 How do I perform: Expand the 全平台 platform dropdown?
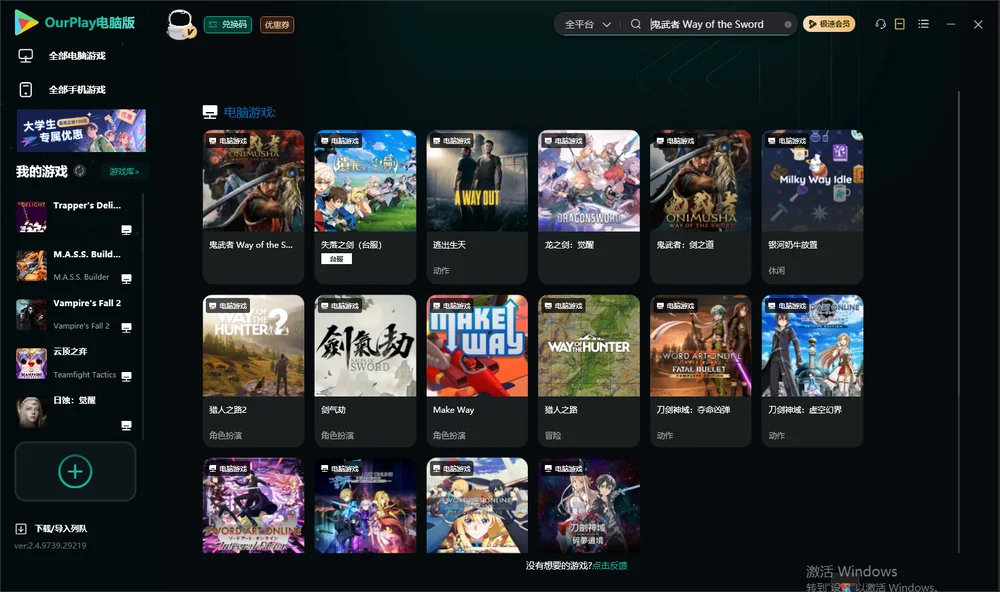tap(587, 24)
